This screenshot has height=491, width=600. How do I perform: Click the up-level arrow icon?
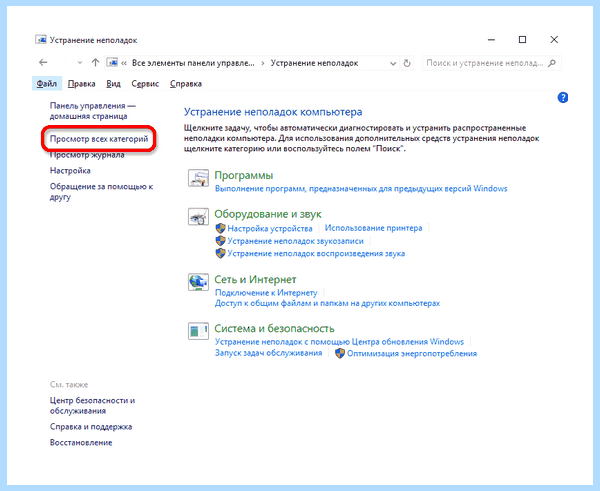tap(95, 62)
